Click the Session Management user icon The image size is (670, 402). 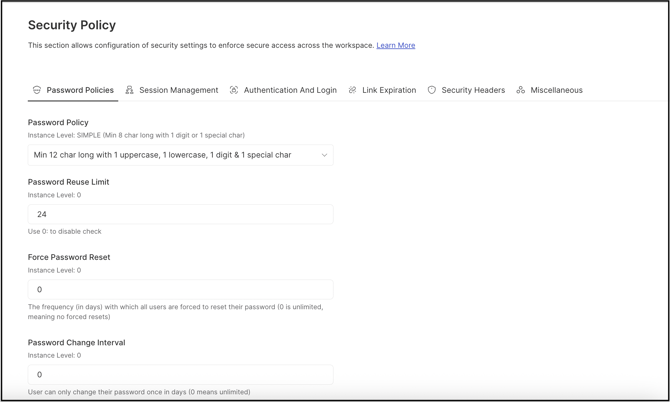click(129, 90)
